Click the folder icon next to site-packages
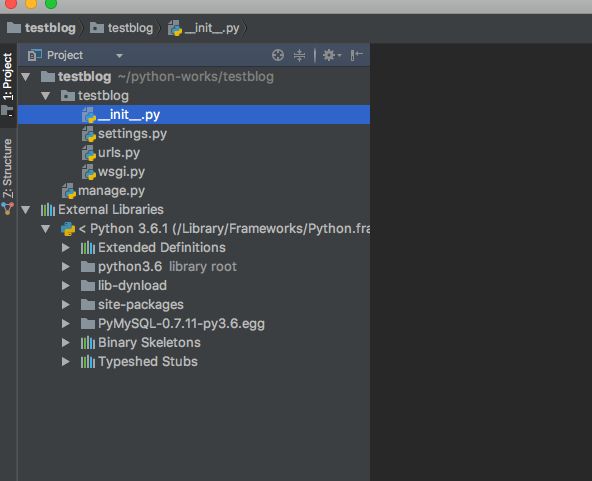 click(x=88, y=304)
